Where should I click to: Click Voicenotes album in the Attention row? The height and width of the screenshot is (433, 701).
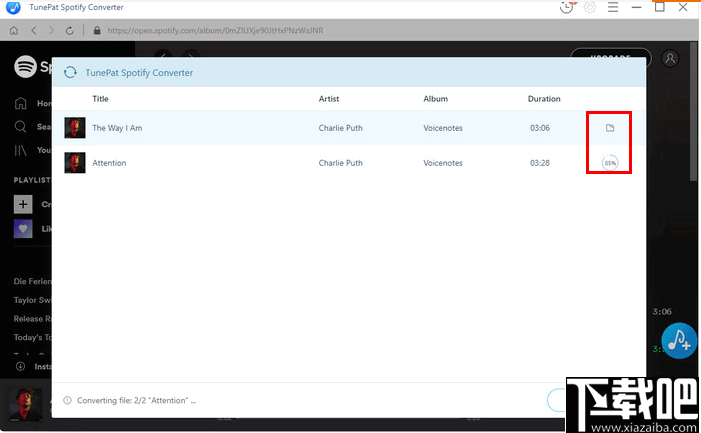[443, 163]
